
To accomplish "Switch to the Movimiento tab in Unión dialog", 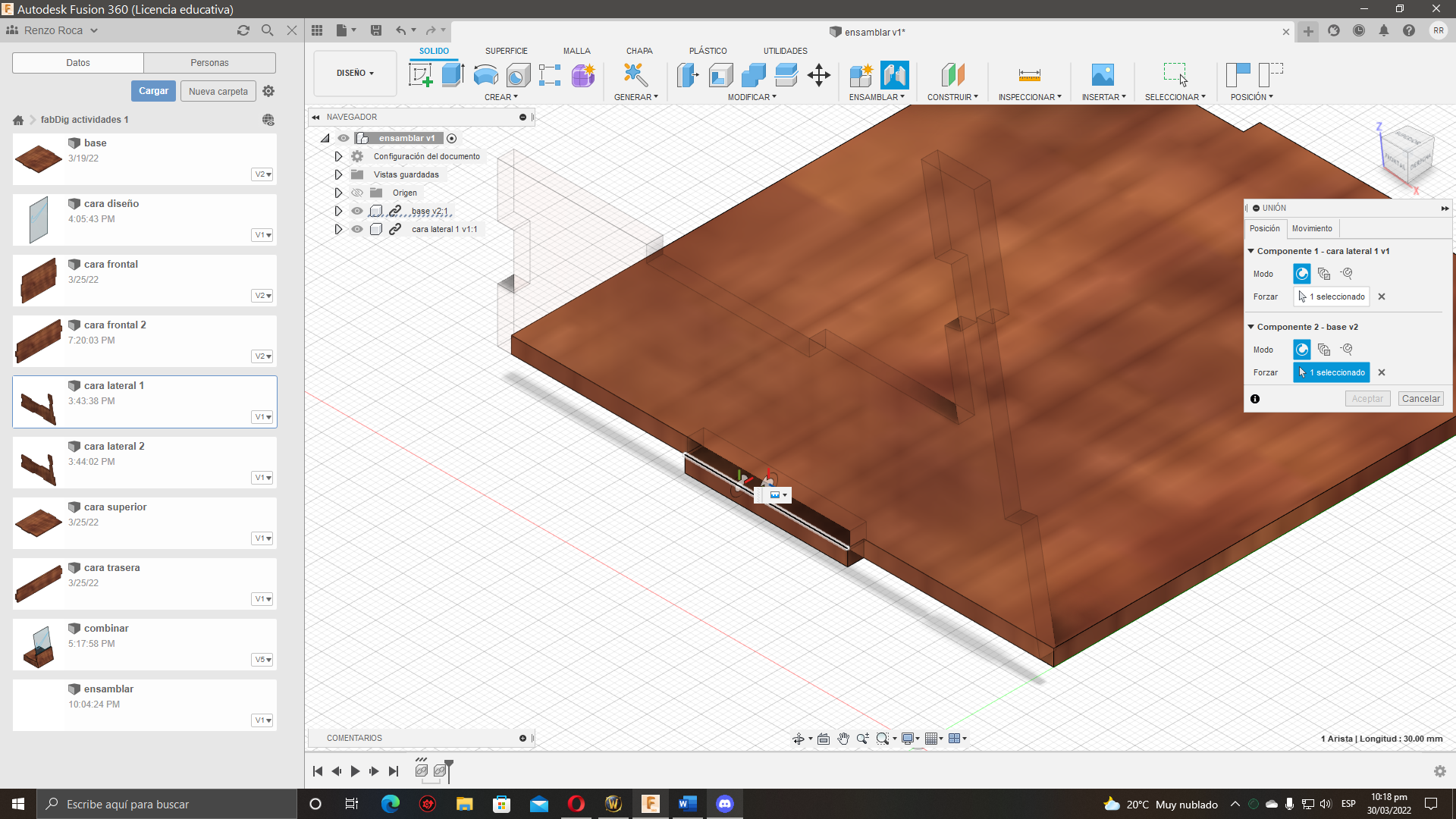I will click(1313, 228).
